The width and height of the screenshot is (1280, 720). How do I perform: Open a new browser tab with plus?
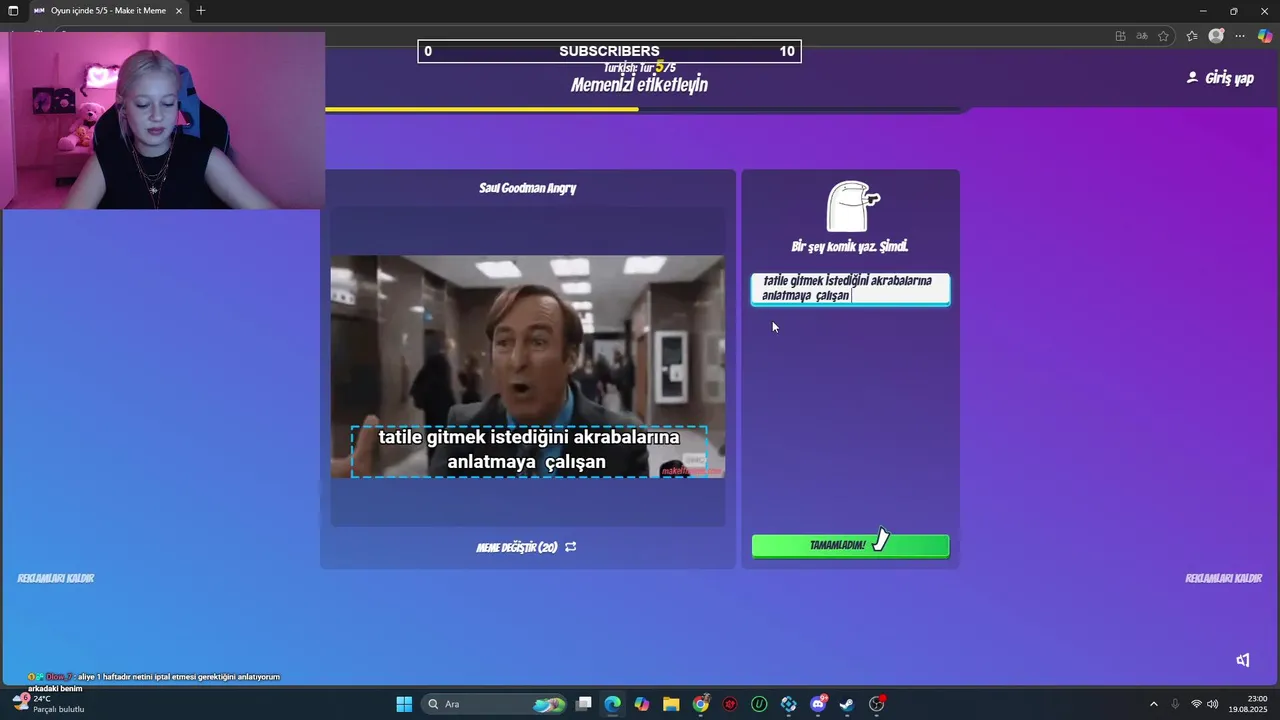point(201,11)
